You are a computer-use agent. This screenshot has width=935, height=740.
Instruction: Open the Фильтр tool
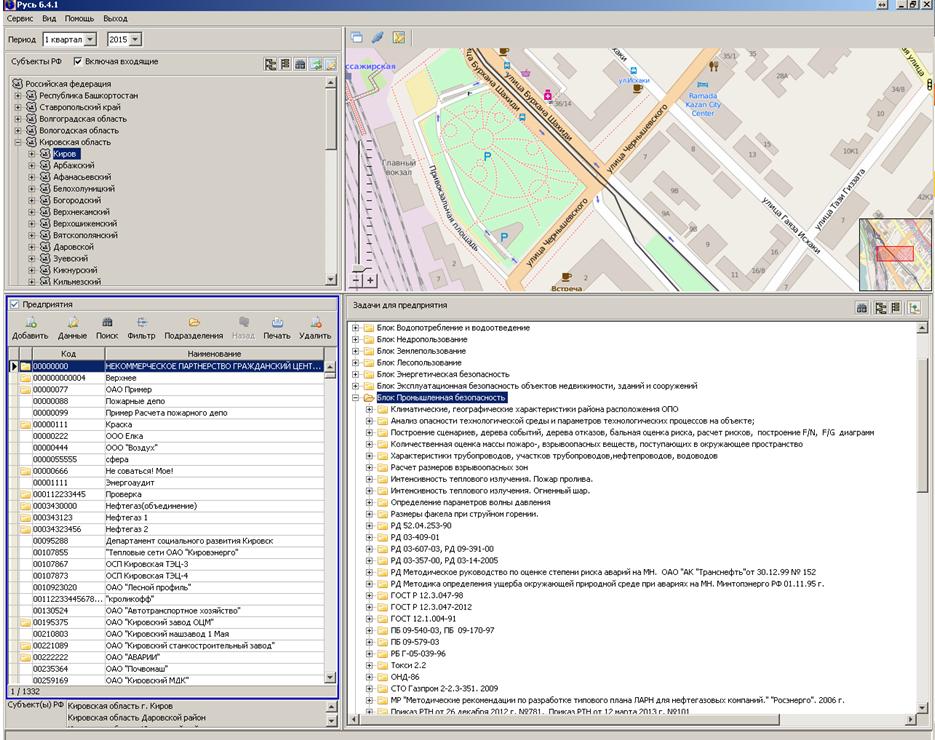[x=142, y=323]
